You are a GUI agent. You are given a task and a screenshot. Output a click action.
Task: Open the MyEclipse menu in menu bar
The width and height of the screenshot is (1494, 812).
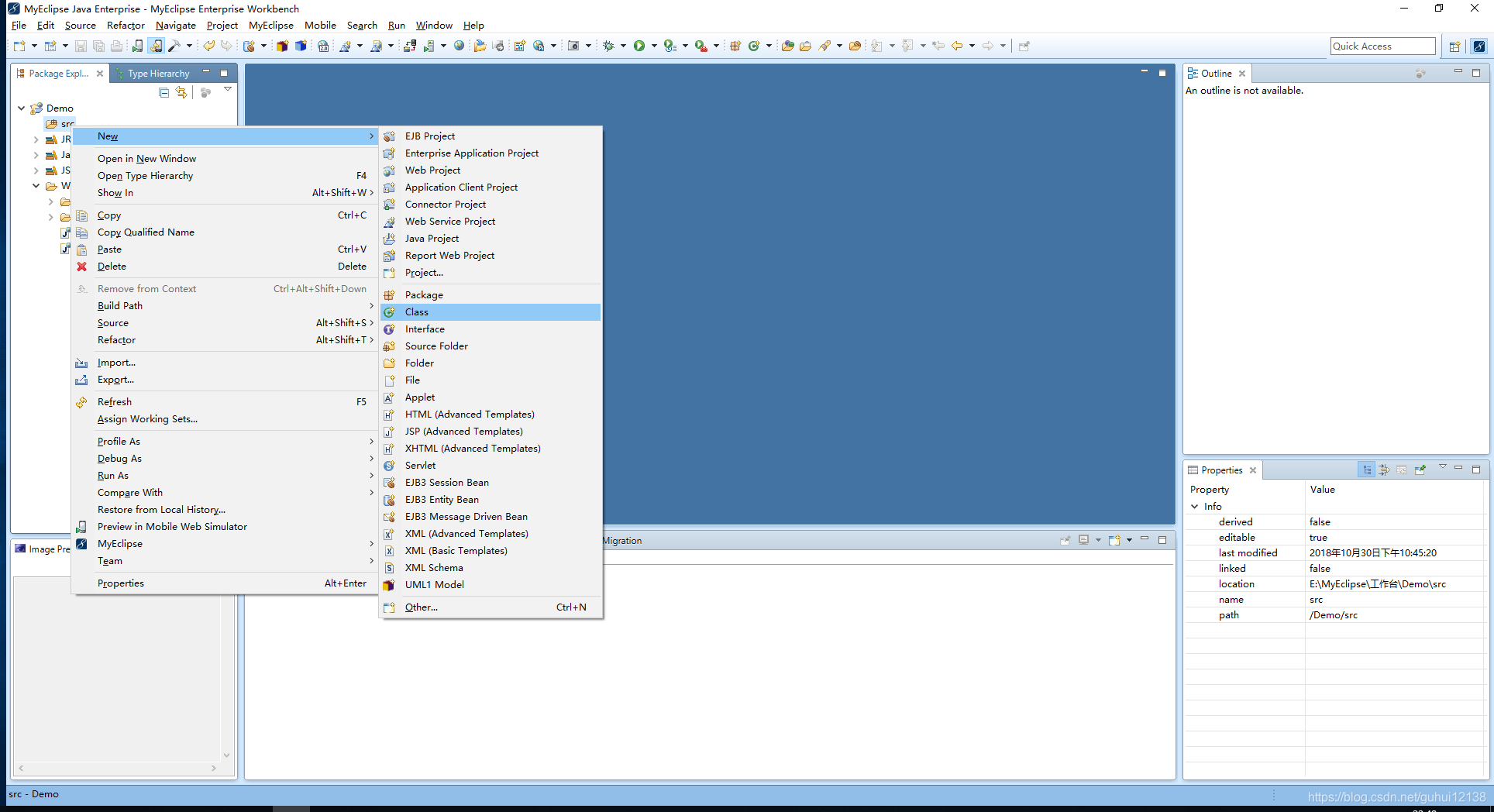271,26
